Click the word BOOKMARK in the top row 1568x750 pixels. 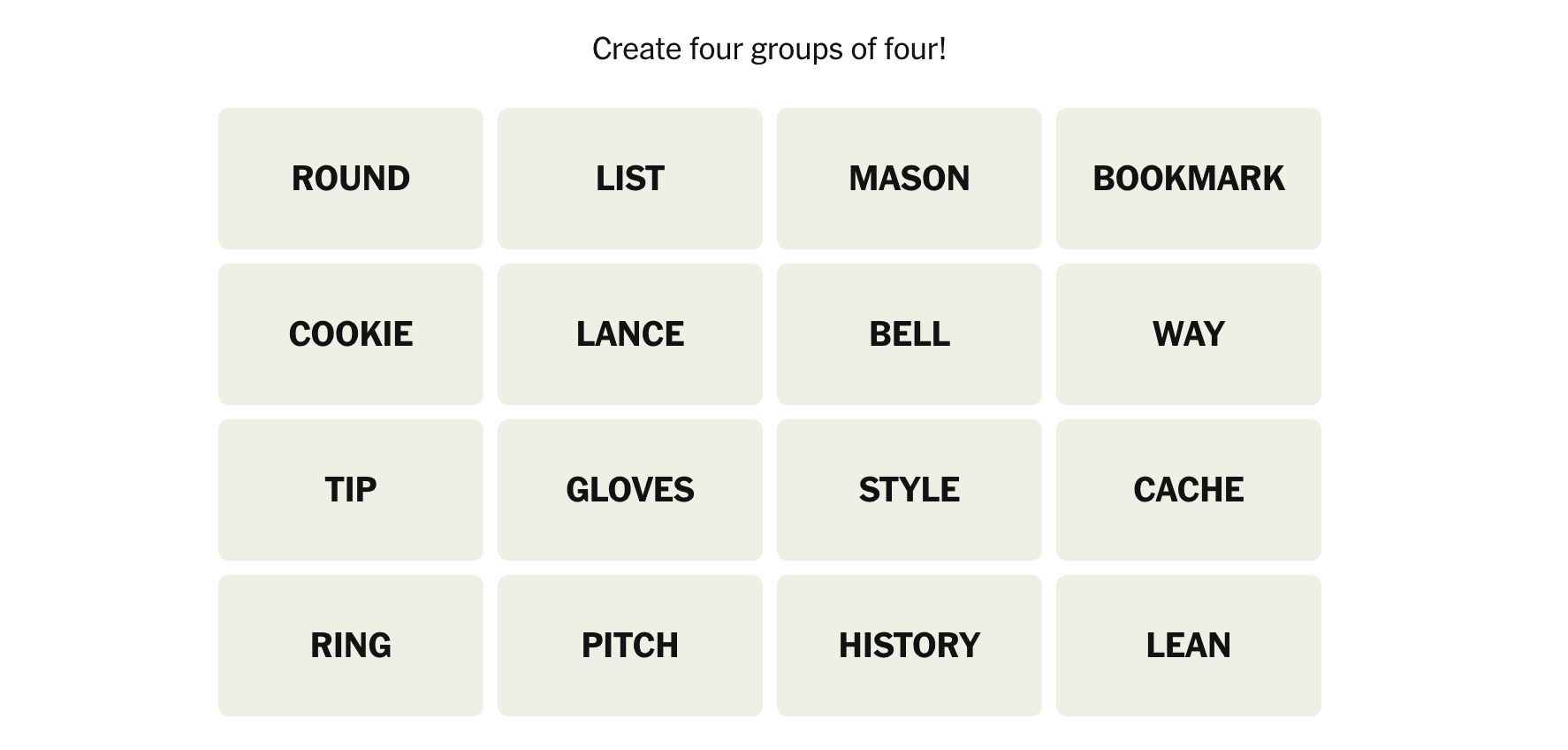coord(1189,179)
